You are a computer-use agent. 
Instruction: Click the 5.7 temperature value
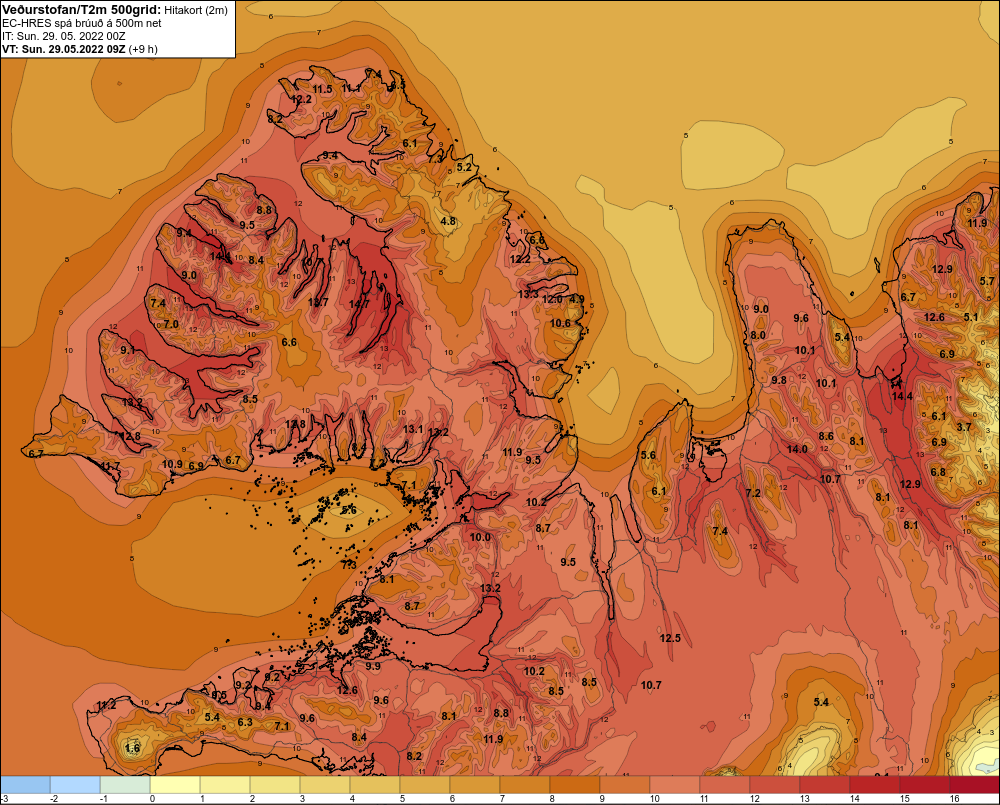(x=987, y=281)
